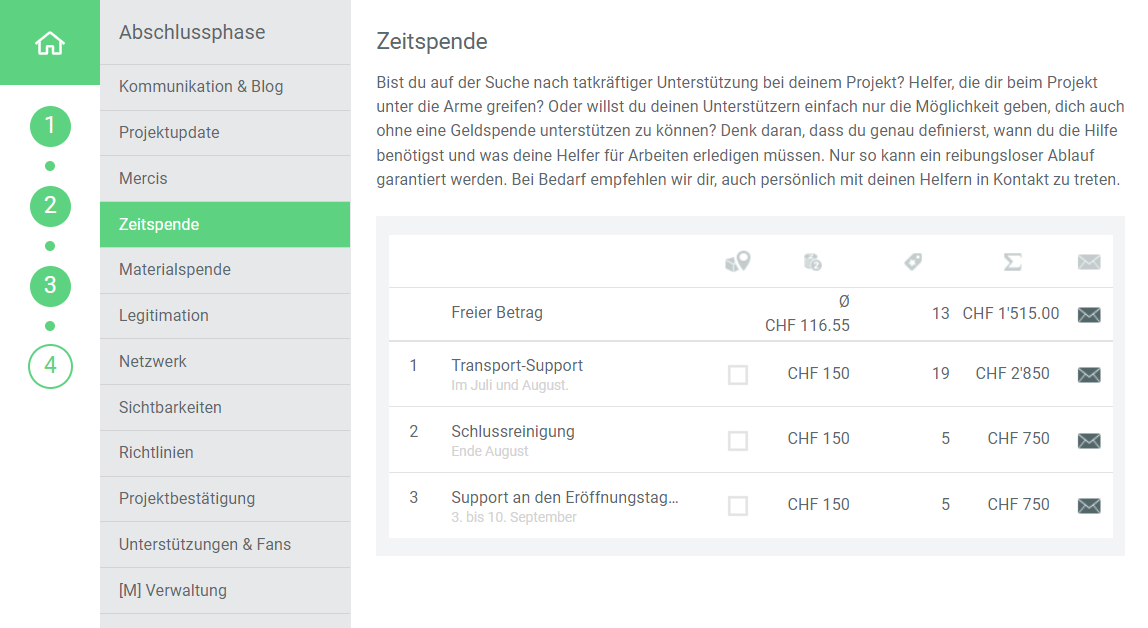Click the price tag column header icon
Image resolution: width=1148 pixels, height=628 pixels.
(912, 262)
